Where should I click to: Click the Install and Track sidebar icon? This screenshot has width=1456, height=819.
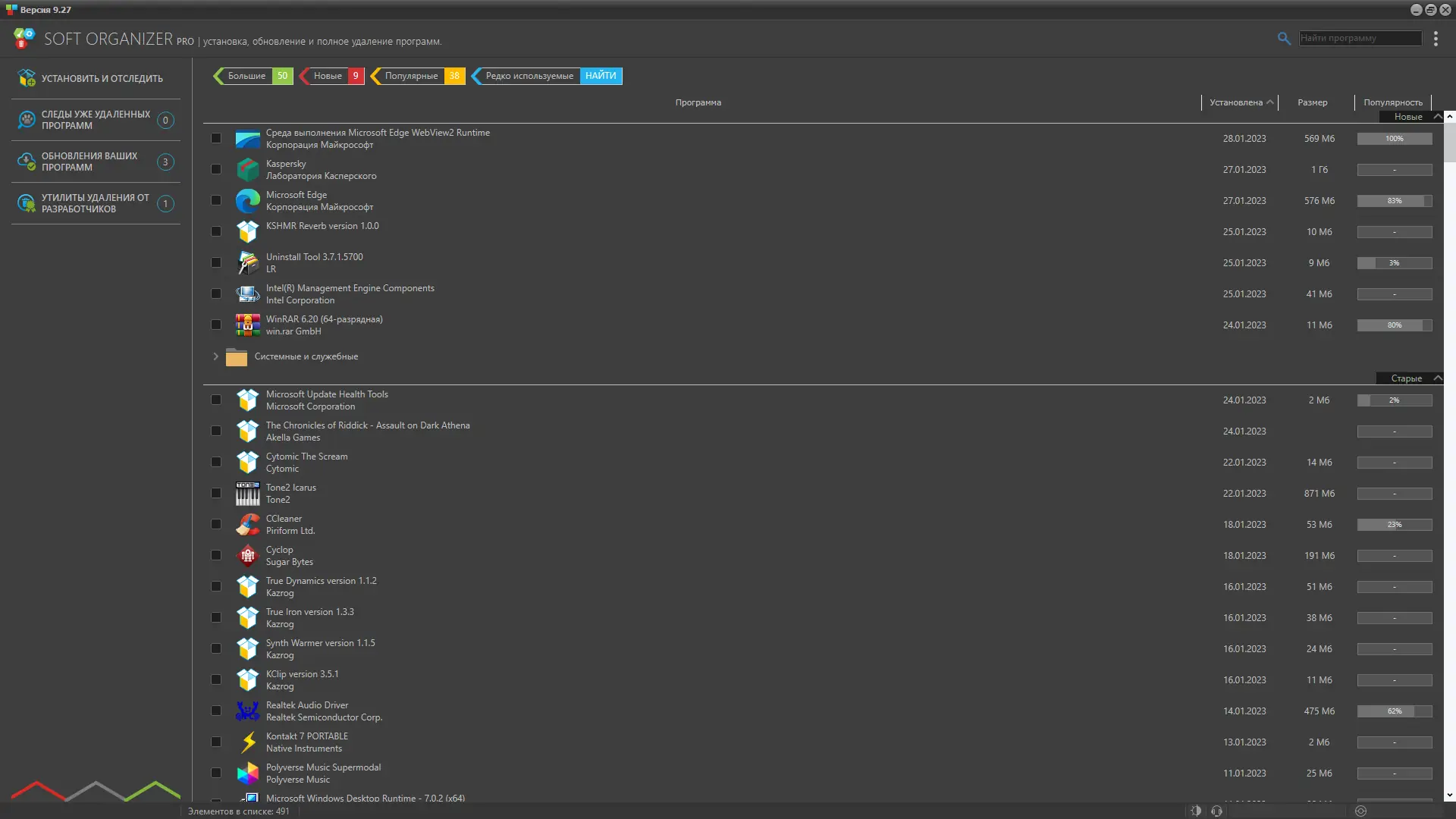point(27,78)
